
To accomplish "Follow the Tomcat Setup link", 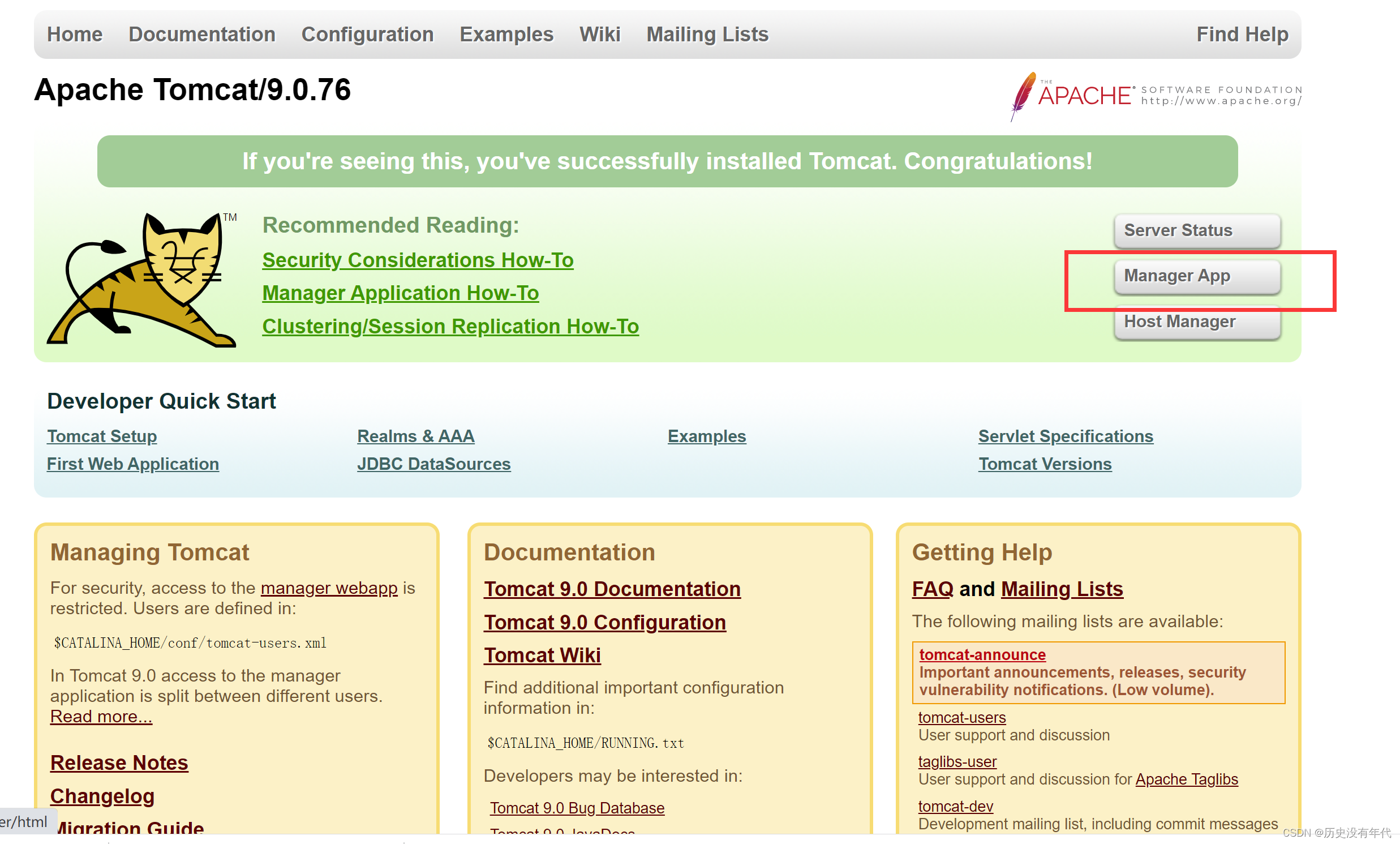I will [102, 436].
